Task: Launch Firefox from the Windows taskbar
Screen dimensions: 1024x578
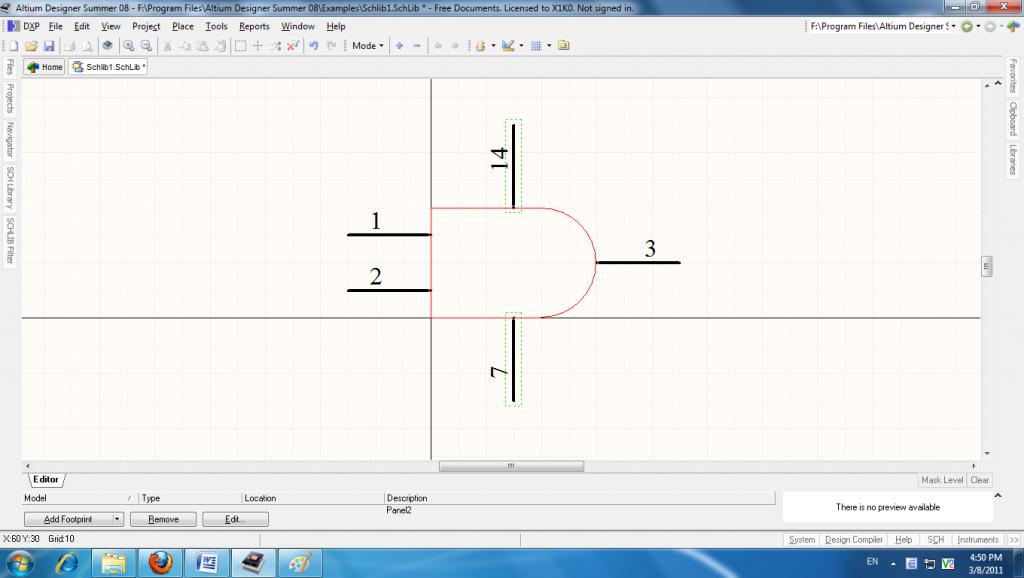Action: click(x=161, y=562)
